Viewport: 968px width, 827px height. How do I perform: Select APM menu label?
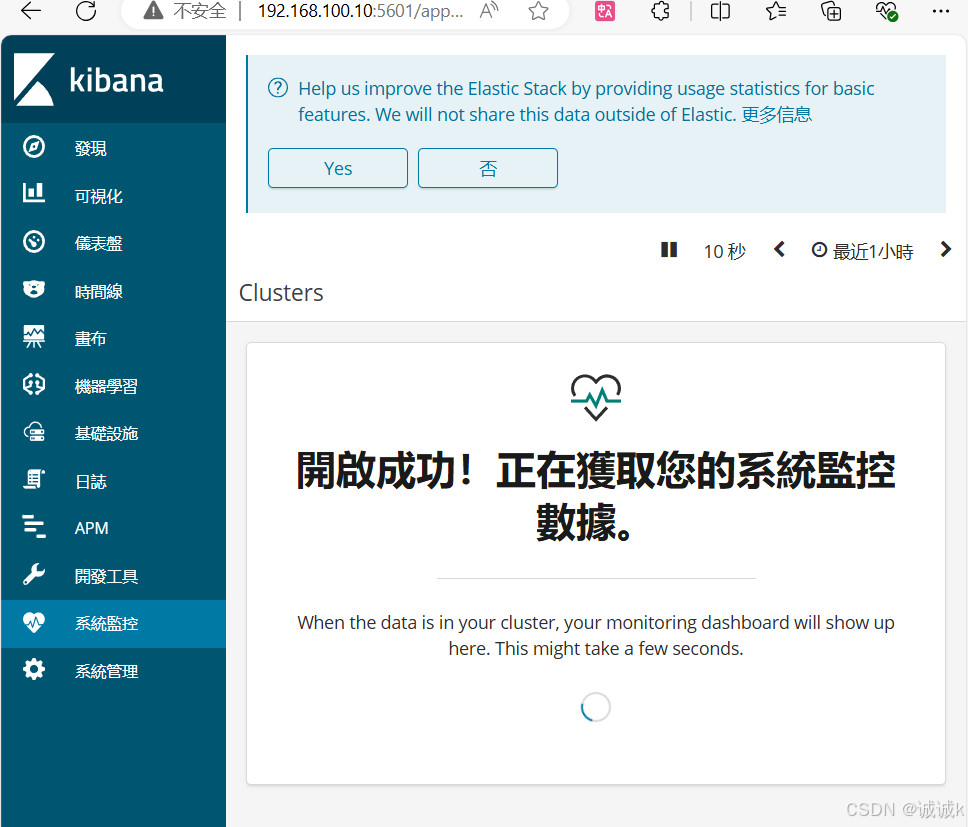(x=91, y=528)
